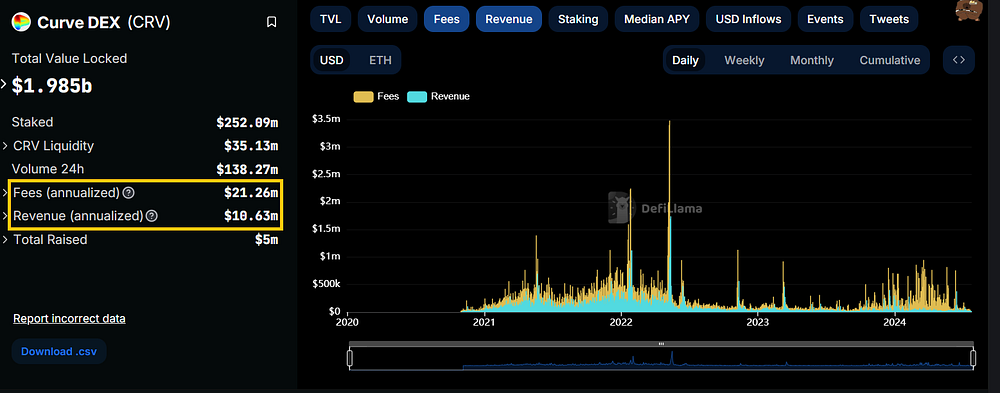Switch chart to Cumulative view
Viewport: 1000px width, 393px height.
click(890, 61)
